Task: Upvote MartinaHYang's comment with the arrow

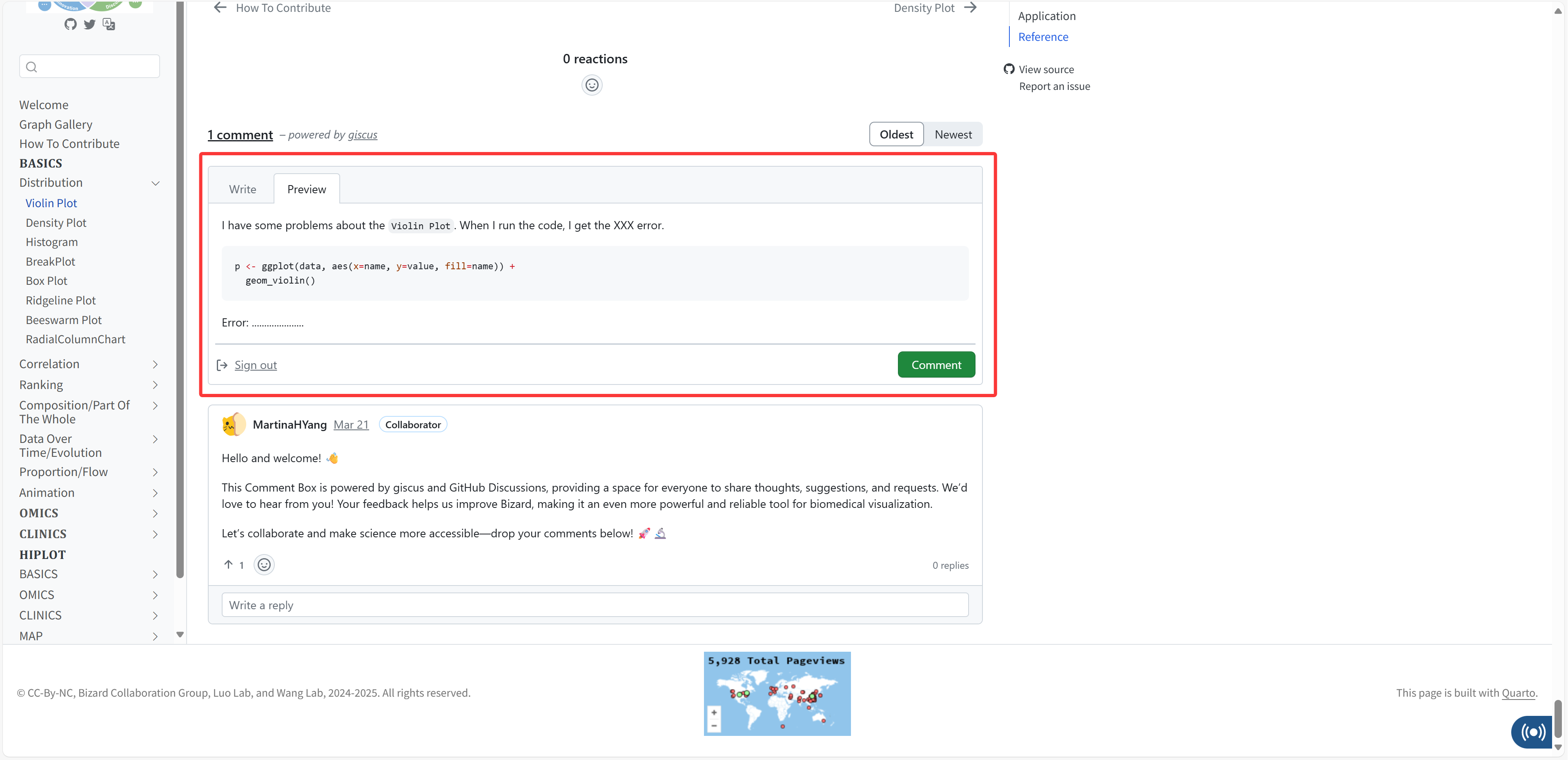Action: point(228,565)
